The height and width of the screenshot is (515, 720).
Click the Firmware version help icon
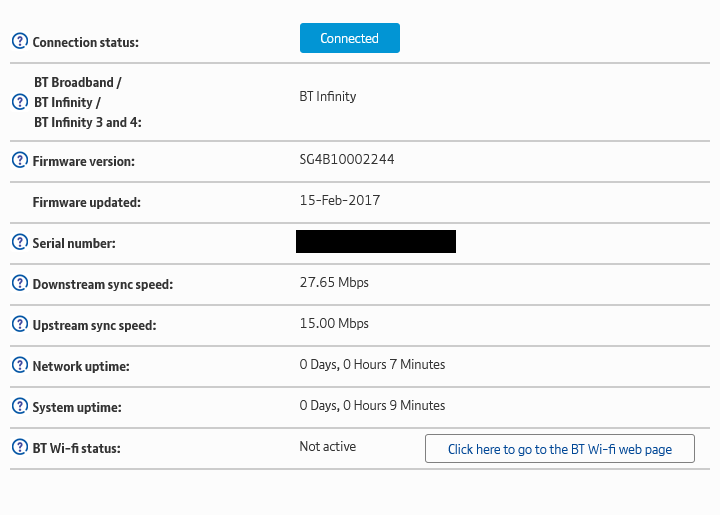click(x=19, y=161)
